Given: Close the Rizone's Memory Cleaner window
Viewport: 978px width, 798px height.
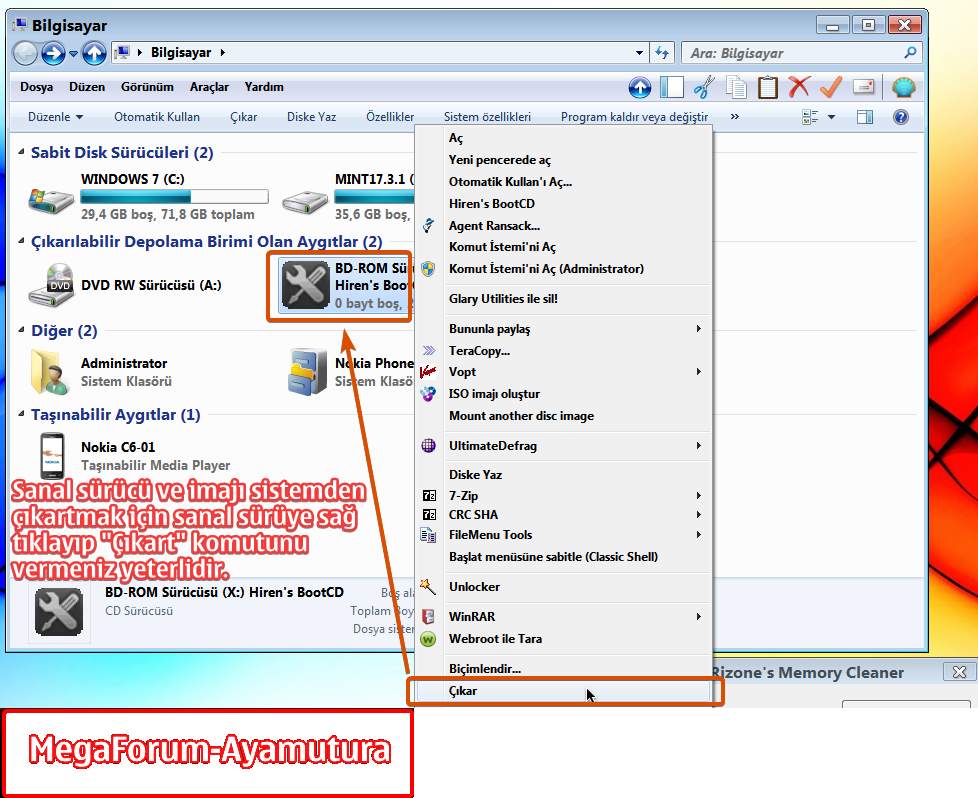Looking at the screenshot, I should [x=959, y=672].
